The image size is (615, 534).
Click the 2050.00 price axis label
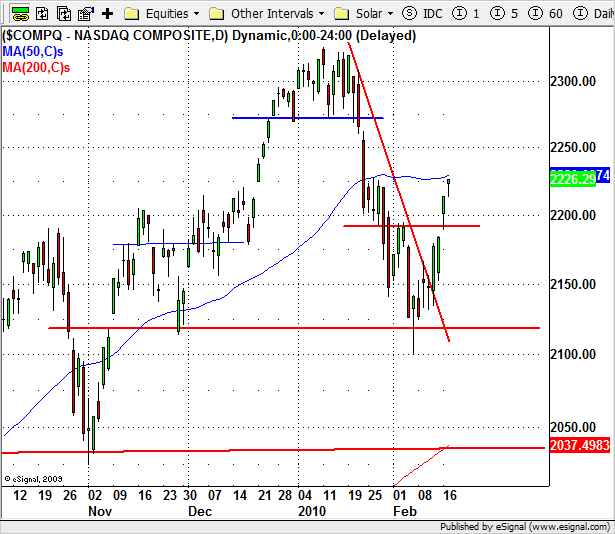click(573, 427)
